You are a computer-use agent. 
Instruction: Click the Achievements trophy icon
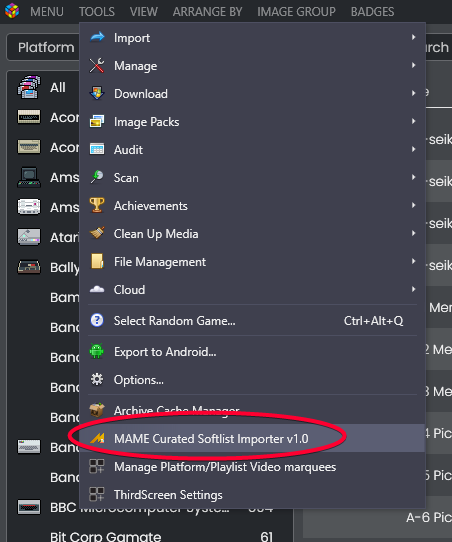pyautogui.click(x=97, y=205)
